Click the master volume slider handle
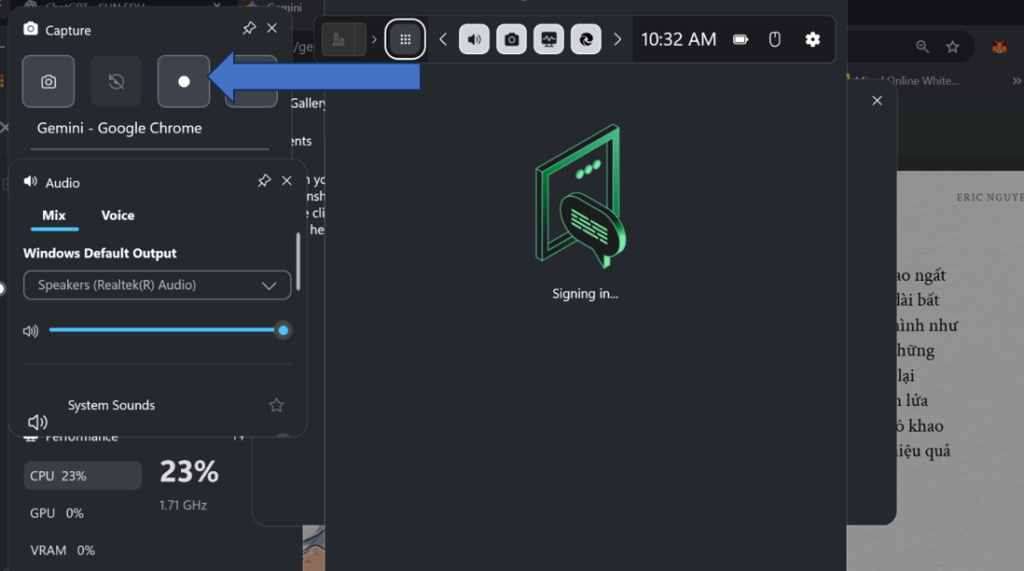The image size is (1024, 571). (x=283, y=330)
